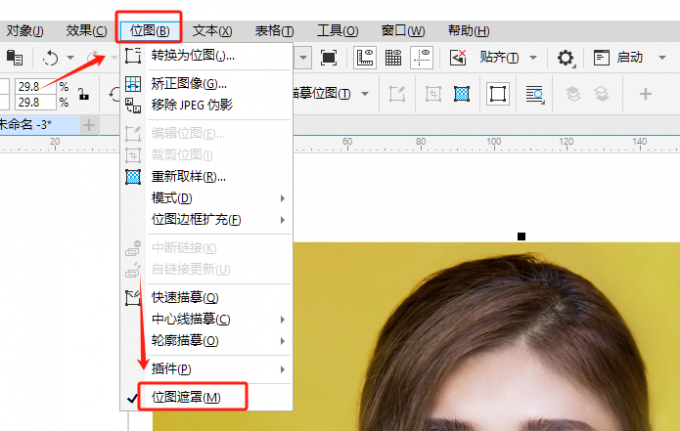Open the options gear icon

pos(565,57)
